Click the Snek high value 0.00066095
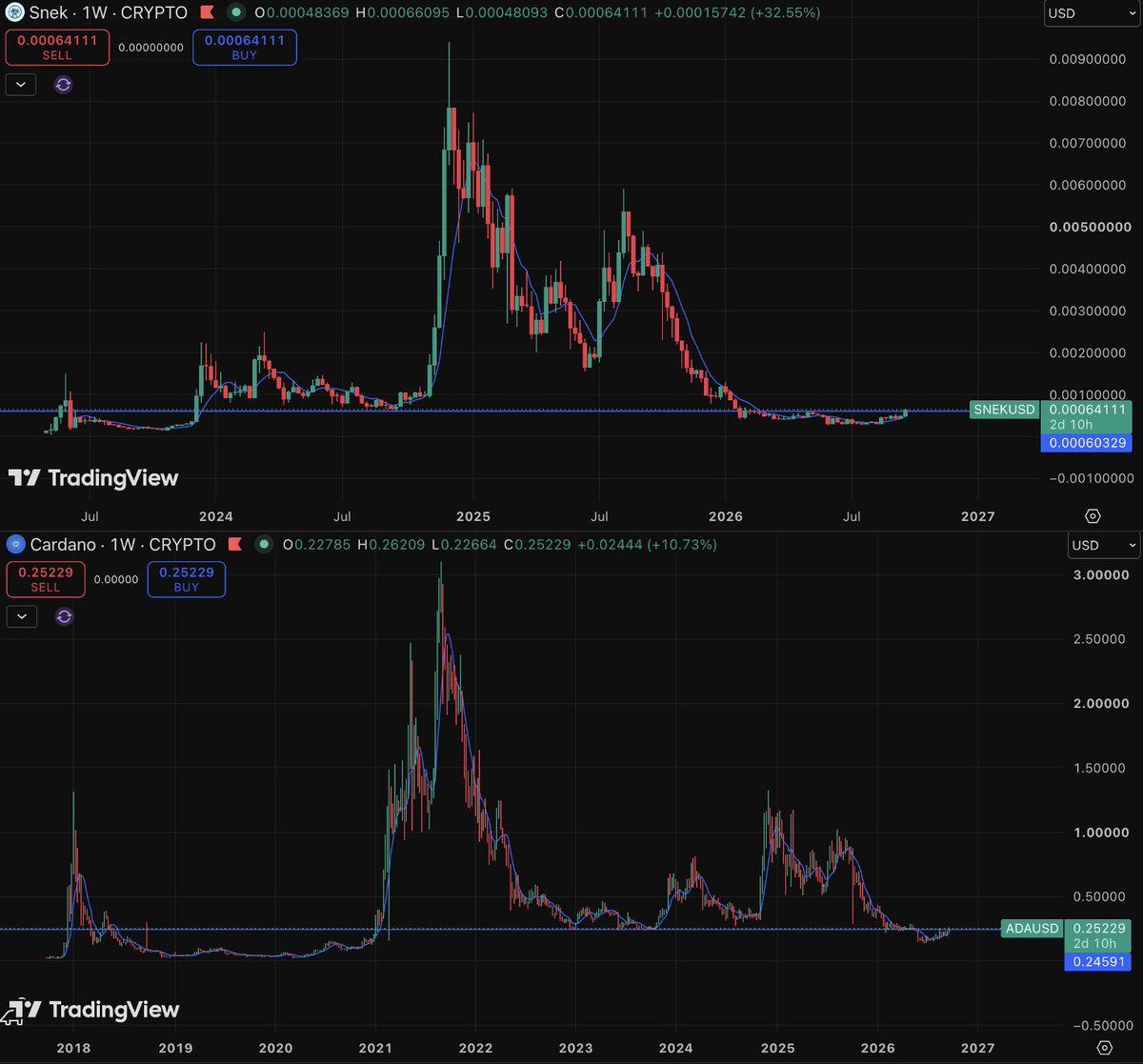 coord(408,13)
